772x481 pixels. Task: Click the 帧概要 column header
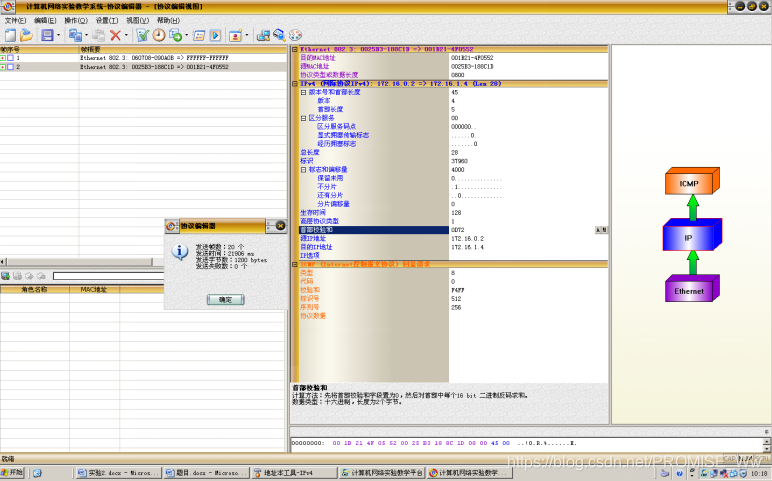pos(183,49)
